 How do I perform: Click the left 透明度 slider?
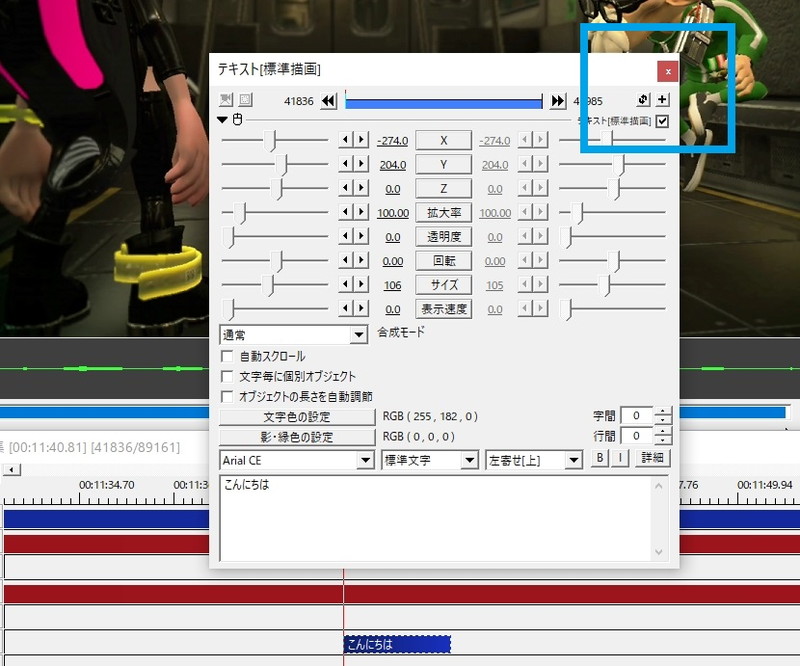[275, 236]
